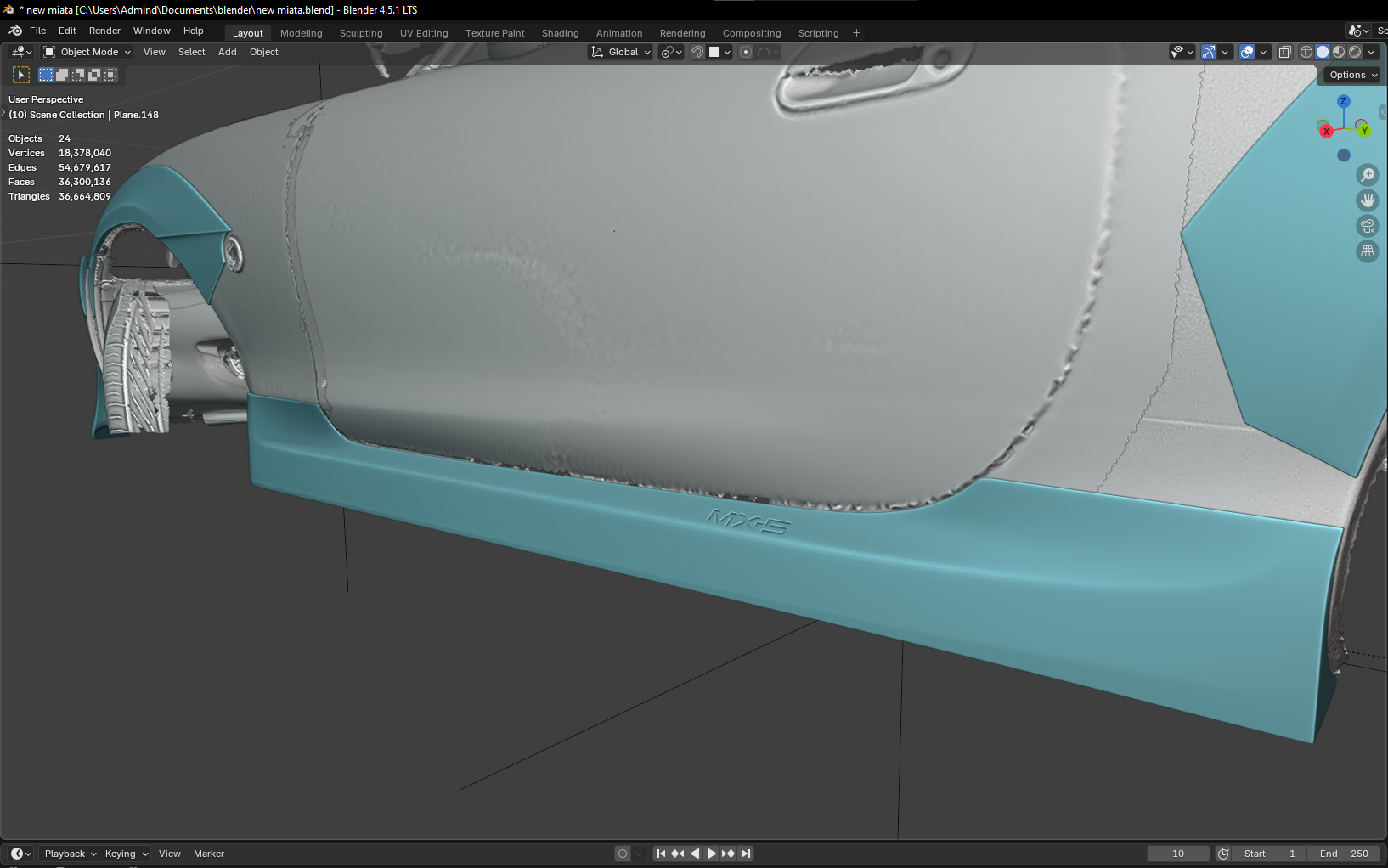Toggle X-ray mode in viewport header
The image size is (1388, 868).
pos(1284,52)
